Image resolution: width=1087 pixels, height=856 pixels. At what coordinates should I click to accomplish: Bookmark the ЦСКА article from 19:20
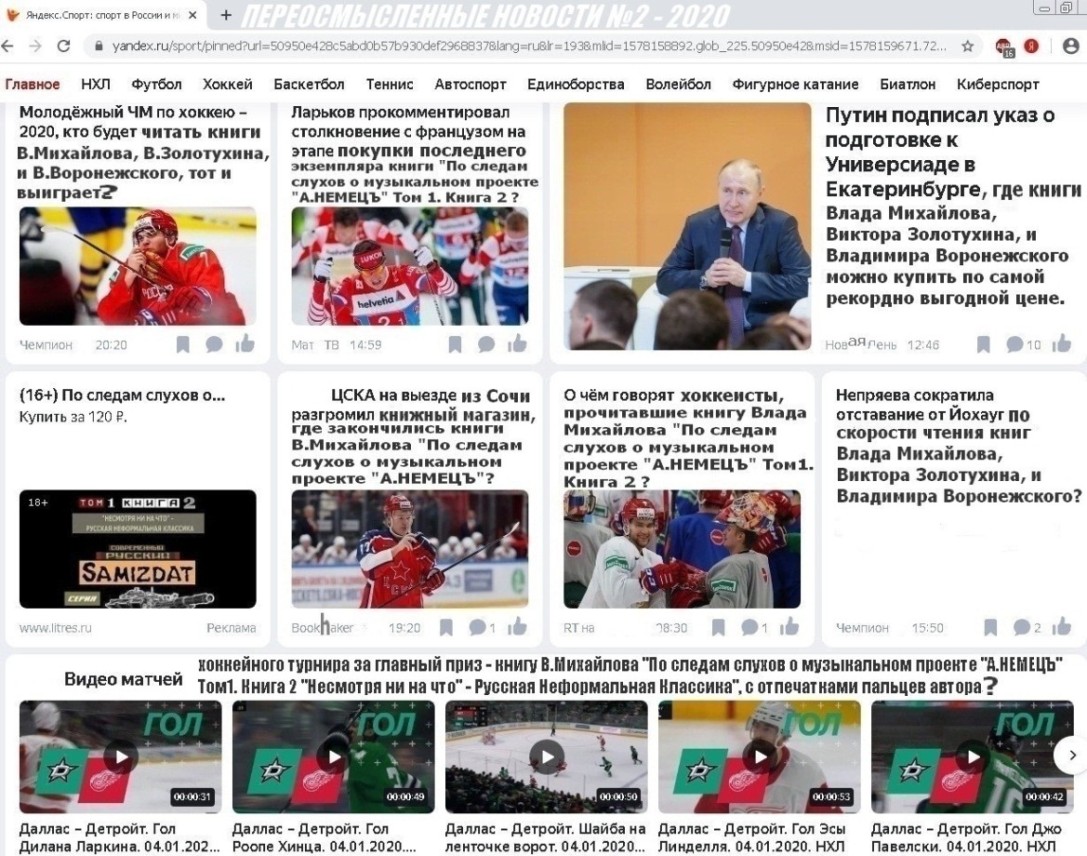[446, 628]
